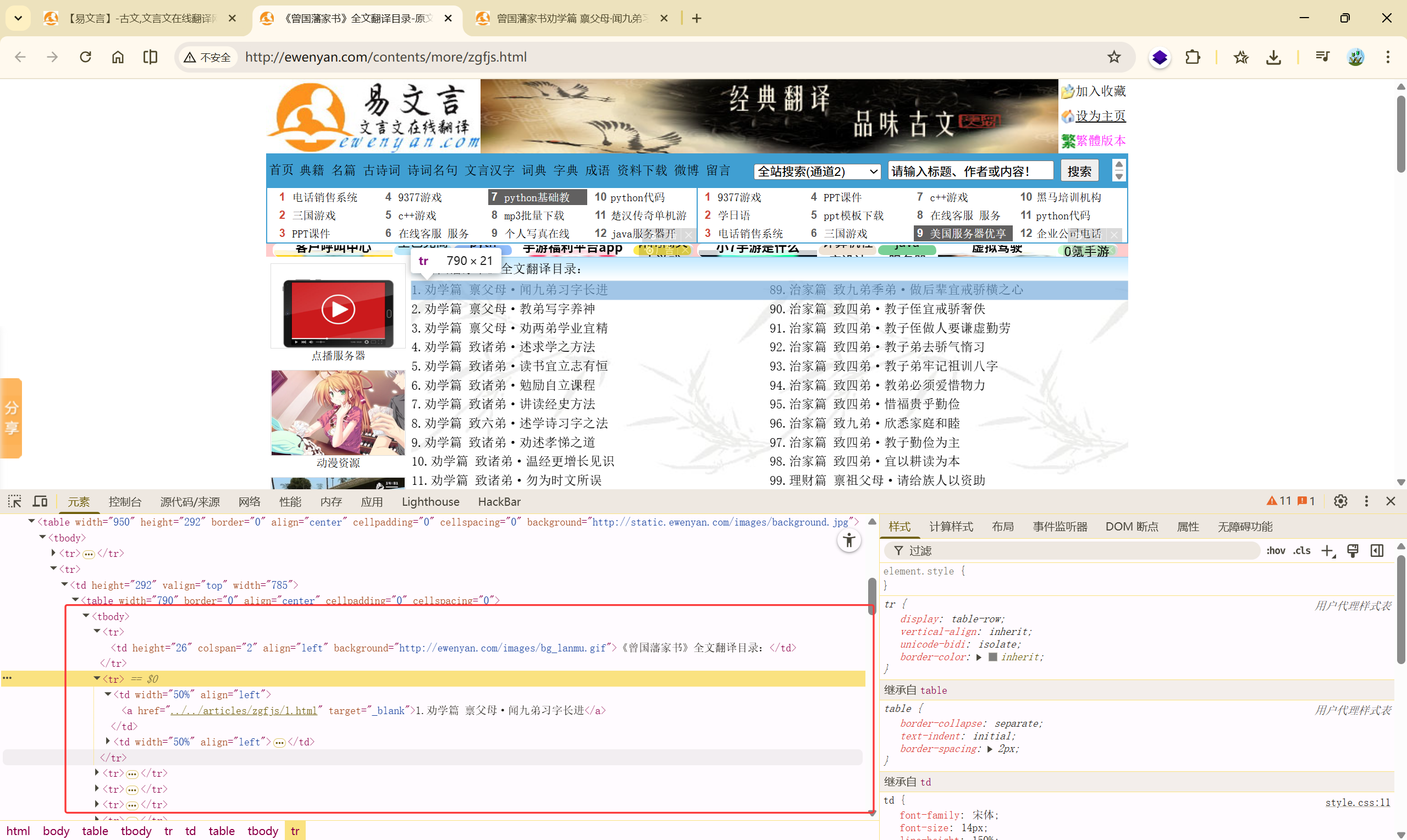Click the 搜索 search button
The height and width of the screenshot is (840, 1407).
(1079, 172)
